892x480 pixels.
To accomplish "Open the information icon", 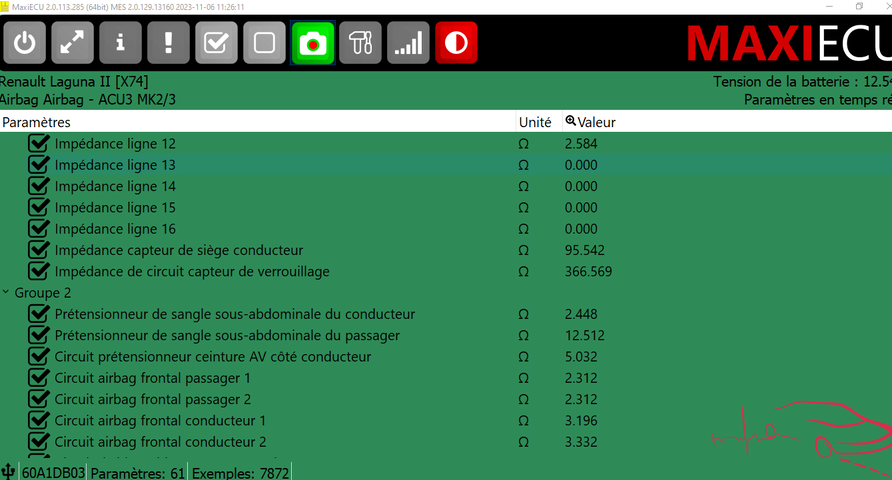I will click(x=120, y=43).
